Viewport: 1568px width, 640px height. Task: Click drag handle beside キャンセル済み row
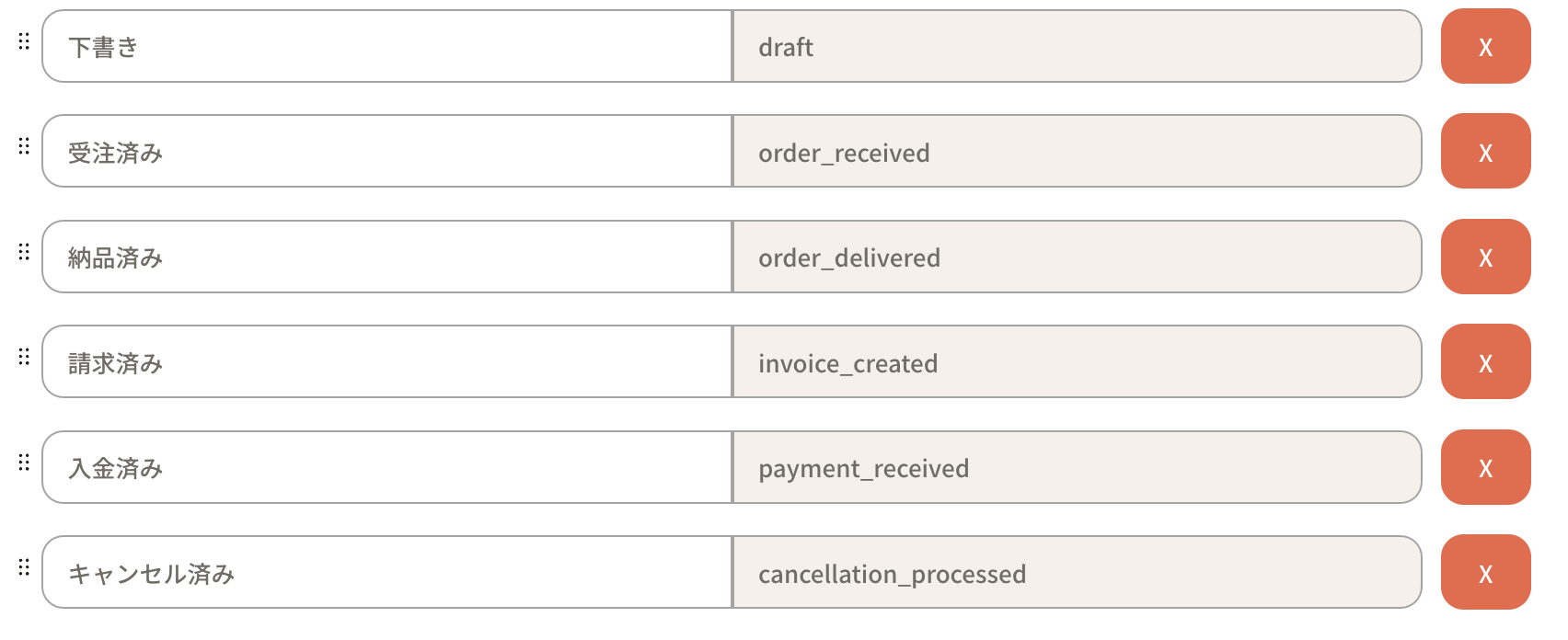pyautogui.click(x=24, y=566)
